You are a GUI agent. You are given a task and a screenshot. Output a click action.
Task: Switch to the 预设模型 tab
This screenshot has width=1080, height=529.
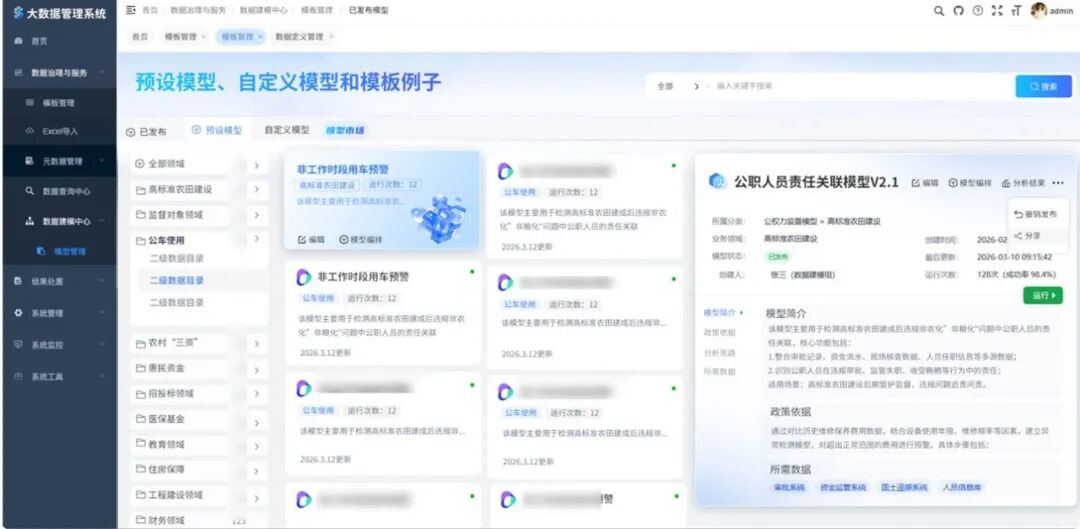pyautogui.click(x=217, y=130)
